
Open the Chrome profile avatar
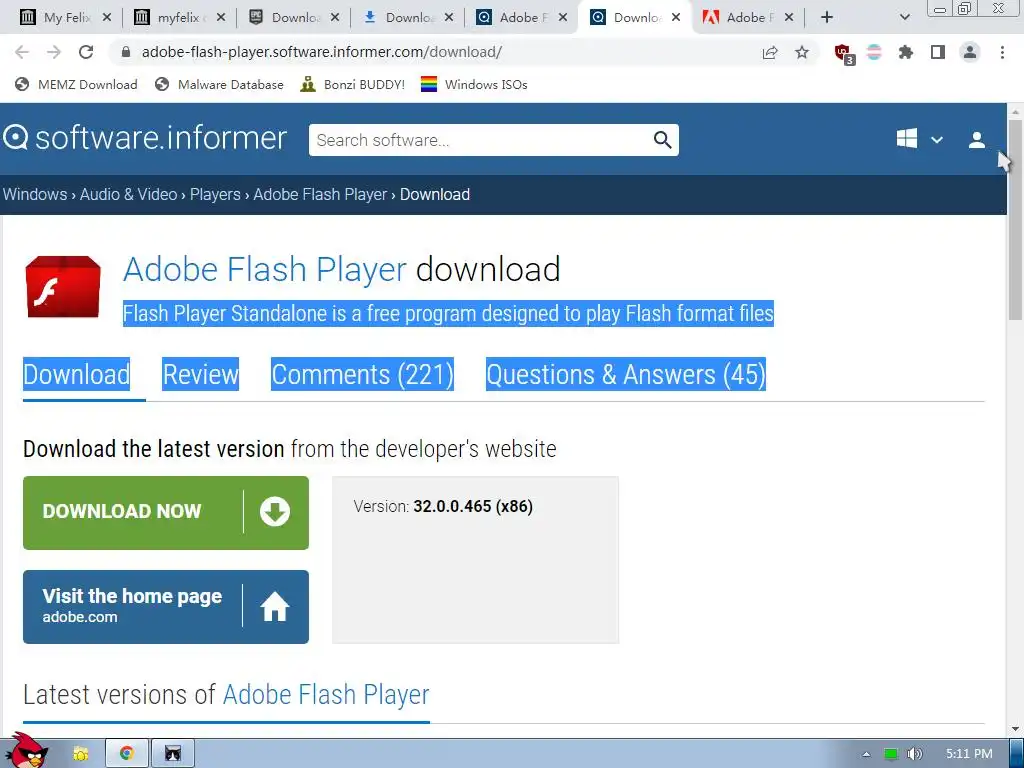click(x=970, y=52)
